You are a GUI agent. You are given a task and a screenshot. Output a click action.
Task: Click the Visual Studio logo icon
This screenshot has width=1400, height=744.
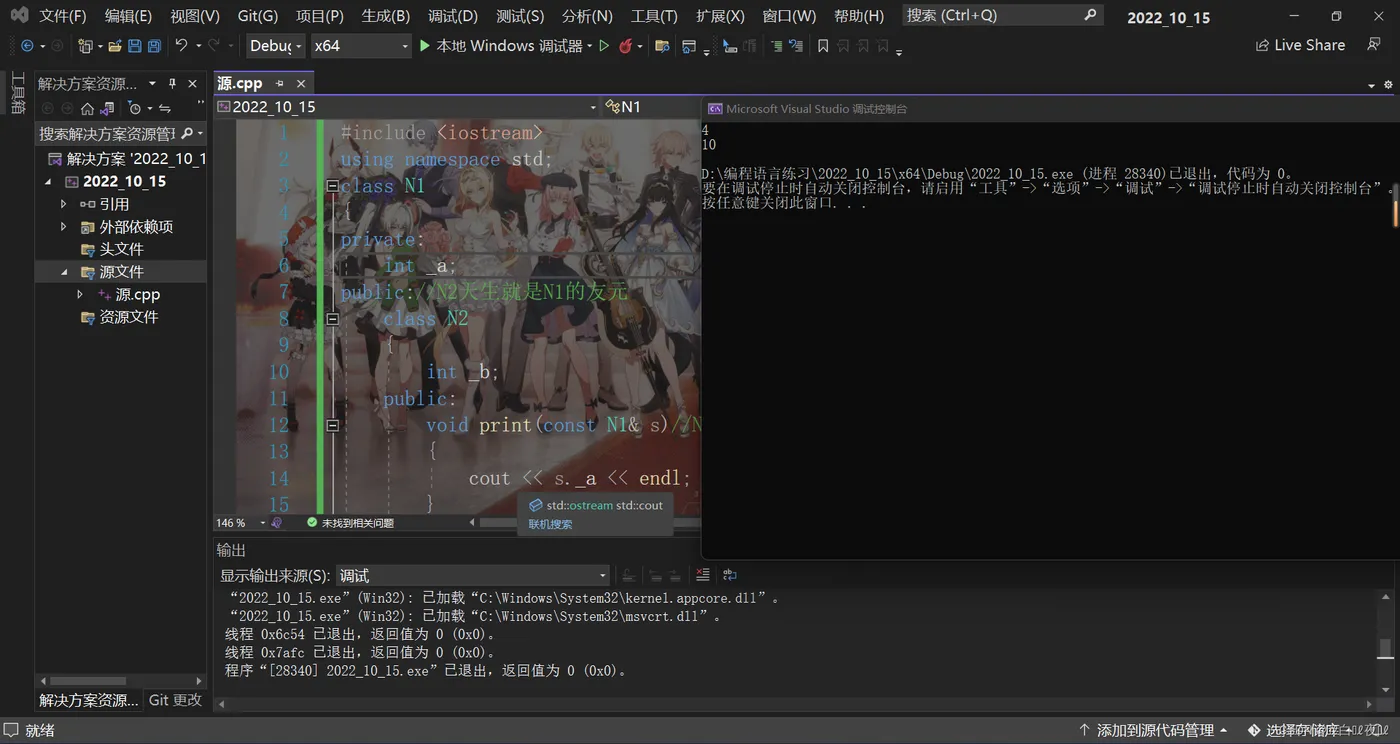click(x=18, y=16)
